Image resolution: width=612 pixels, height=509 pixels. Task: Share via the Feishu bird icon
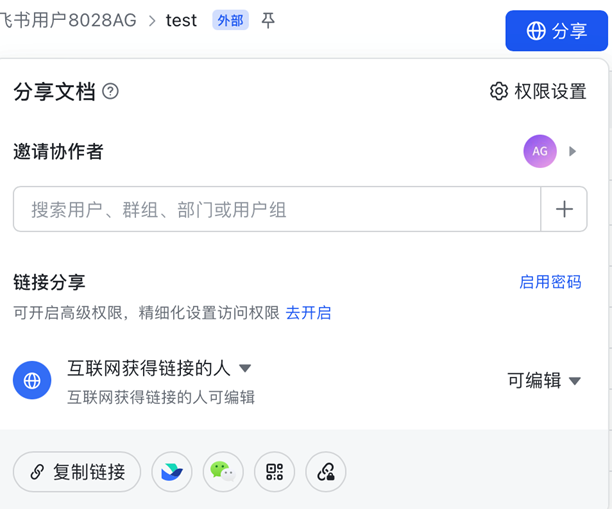172,472
